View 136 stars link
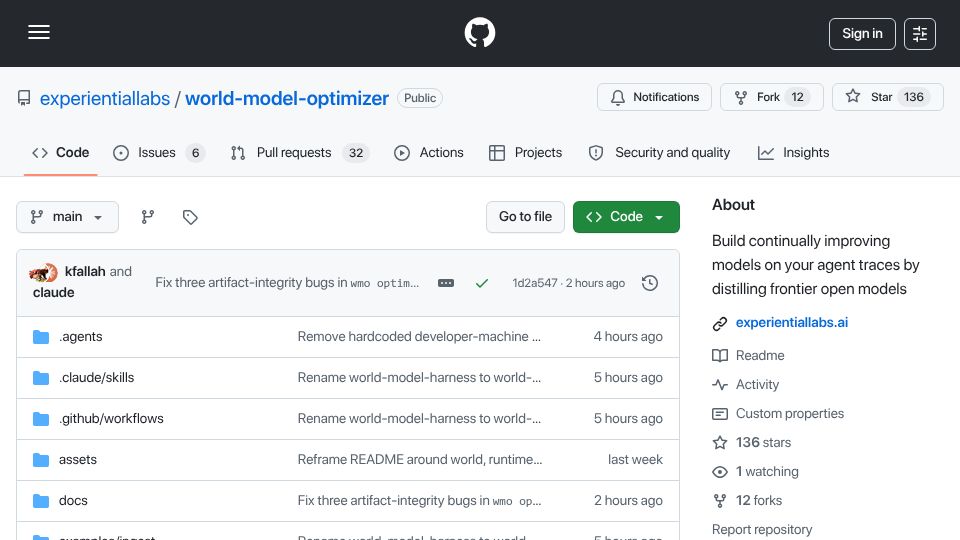960x540 pixels. (x=763, y=443)
